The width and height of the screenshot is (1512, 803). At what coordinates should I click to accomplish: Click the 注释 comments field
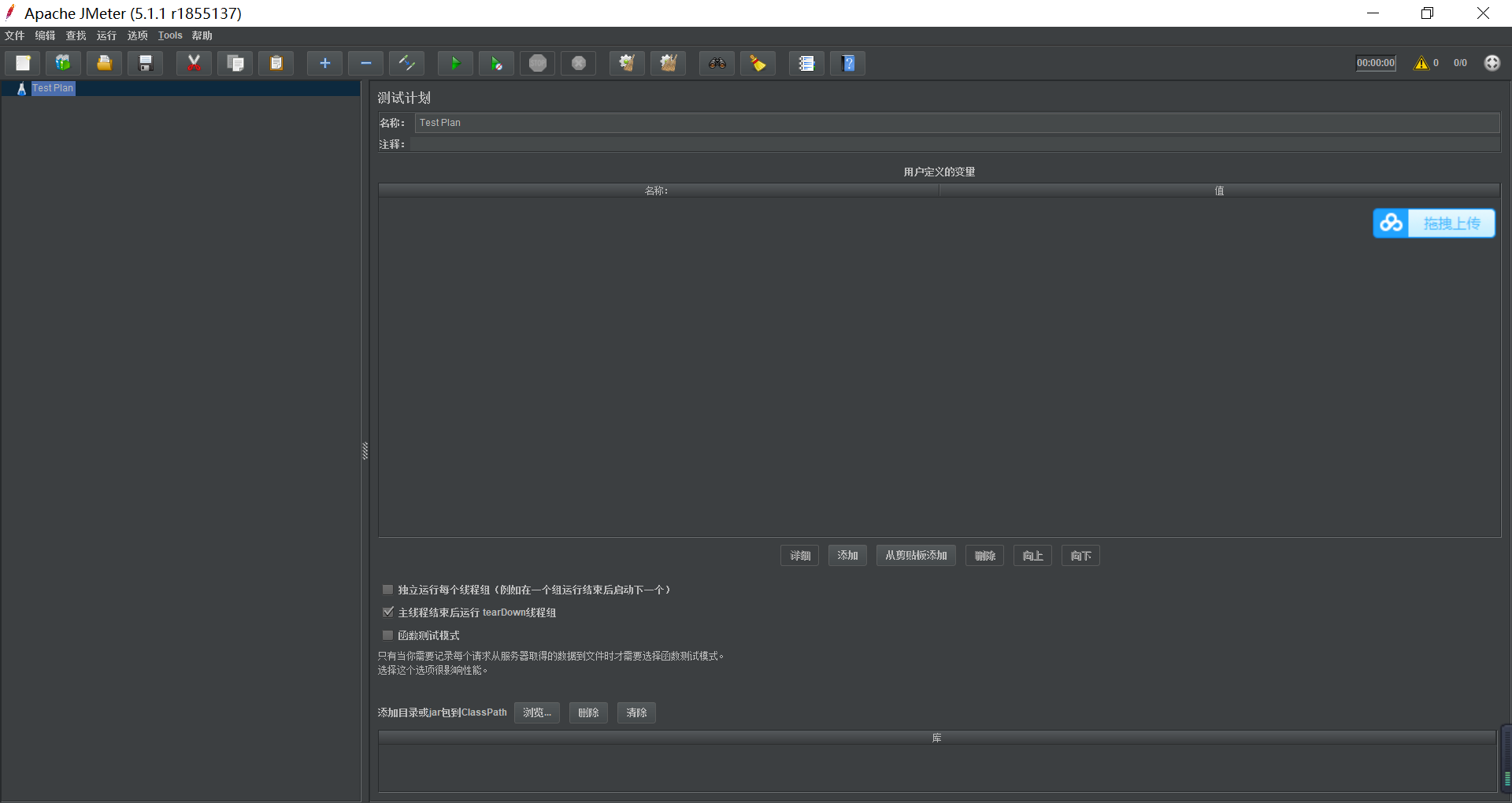pyautogui.click(x=954, y=144)
